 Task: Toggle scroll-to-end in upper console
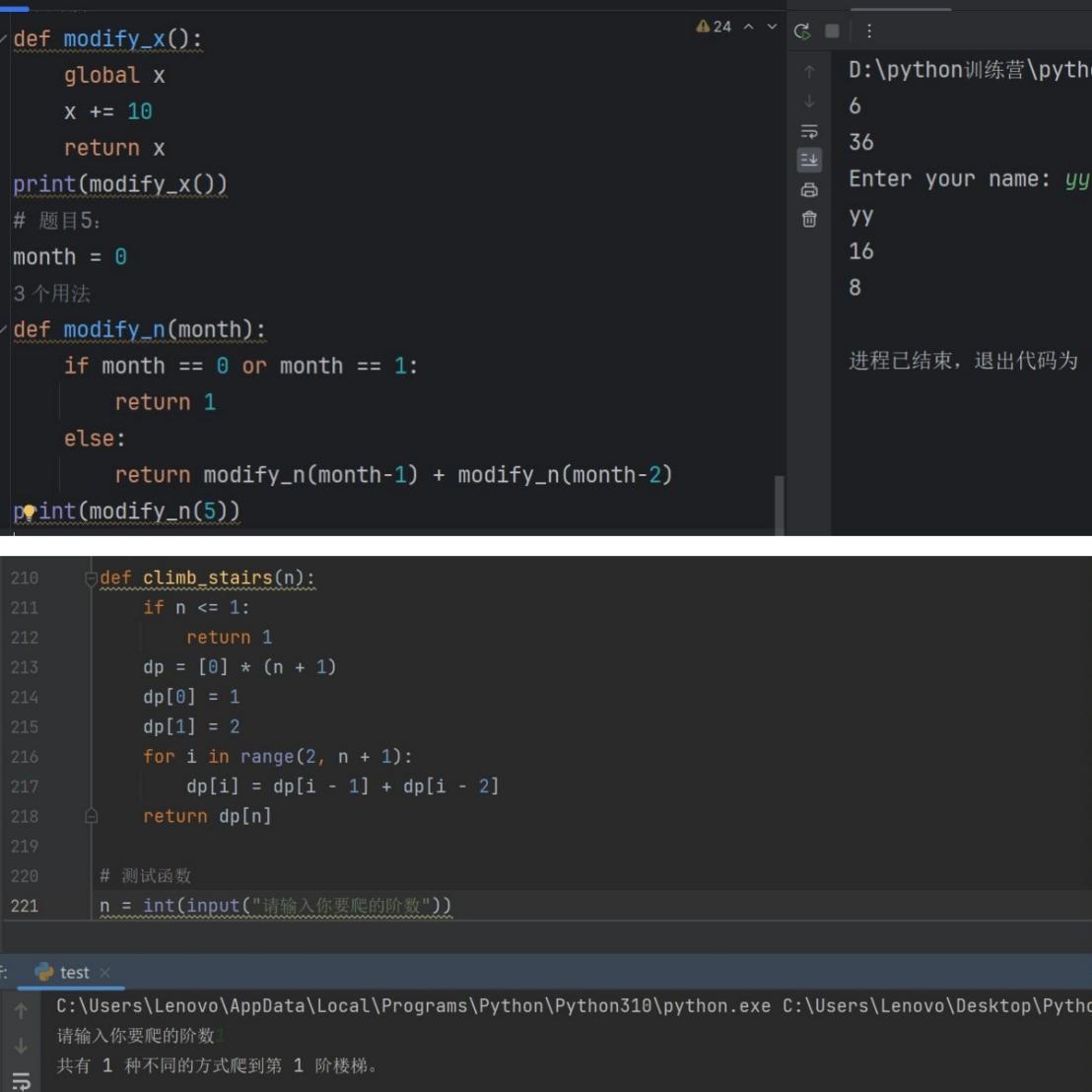[809, 160]
